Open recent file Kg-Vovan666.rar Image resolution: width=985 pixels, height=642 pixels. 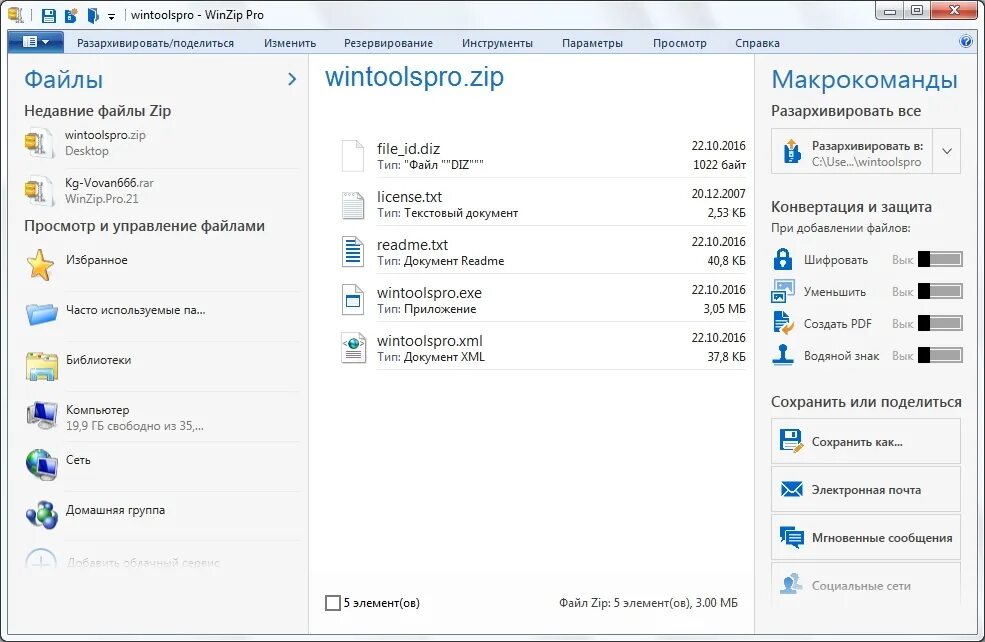tap(161, 191)
